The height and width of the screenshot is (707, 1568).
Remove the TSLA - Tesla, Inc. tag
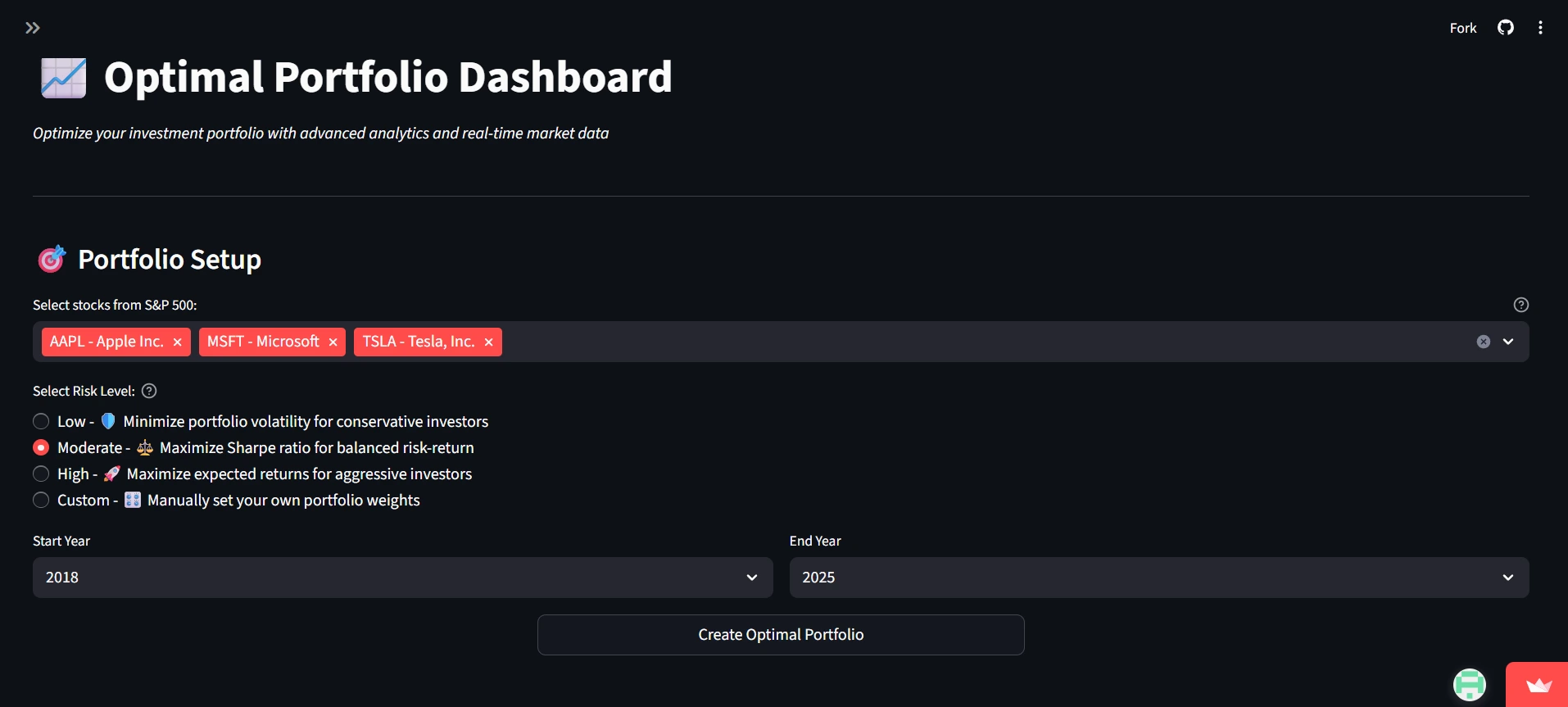pyautogui.click(x=488, y=342)
